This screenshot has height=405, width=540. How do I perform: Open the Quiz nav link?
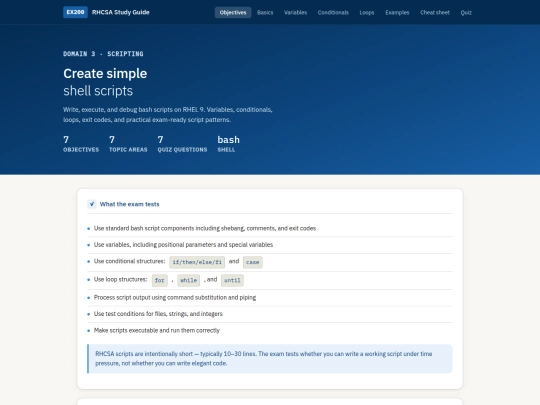[466, 12]
